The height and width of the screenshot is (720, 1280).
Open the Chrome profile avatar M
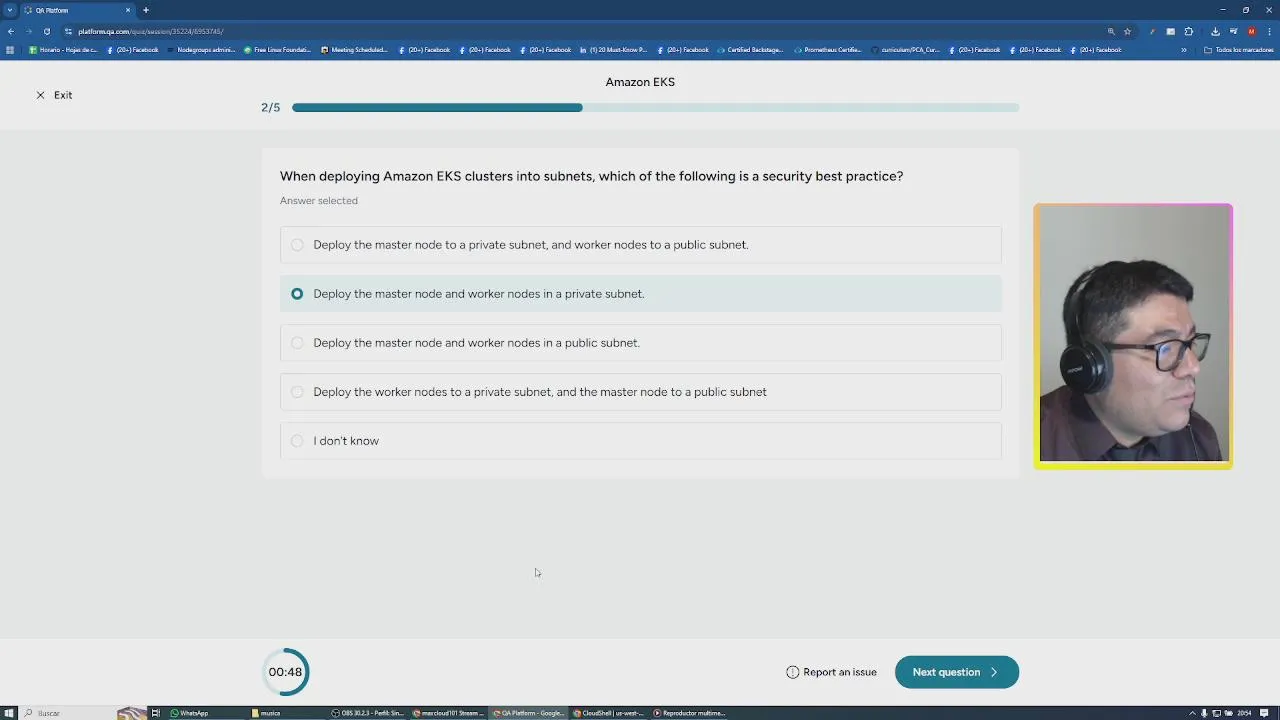coord(1251,31)
